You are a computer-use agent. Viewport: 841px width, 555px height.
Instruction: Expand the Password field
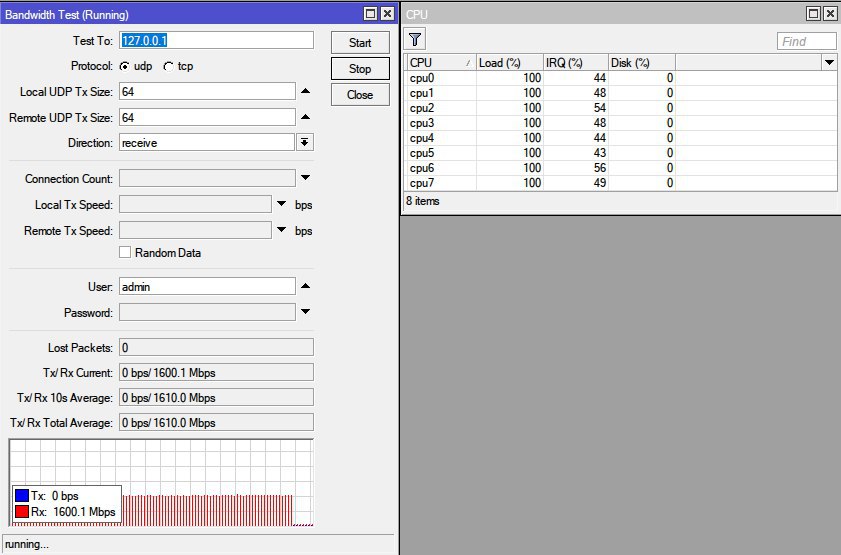click(305, 311)
